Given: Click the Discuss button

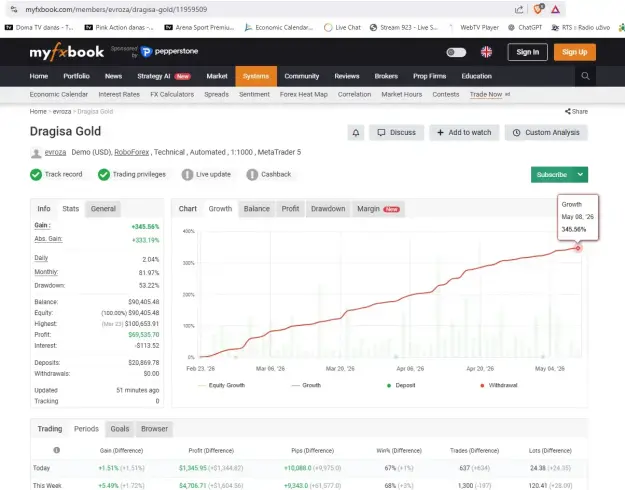Looking at the screenshot, I should click(x=397, y=133).
